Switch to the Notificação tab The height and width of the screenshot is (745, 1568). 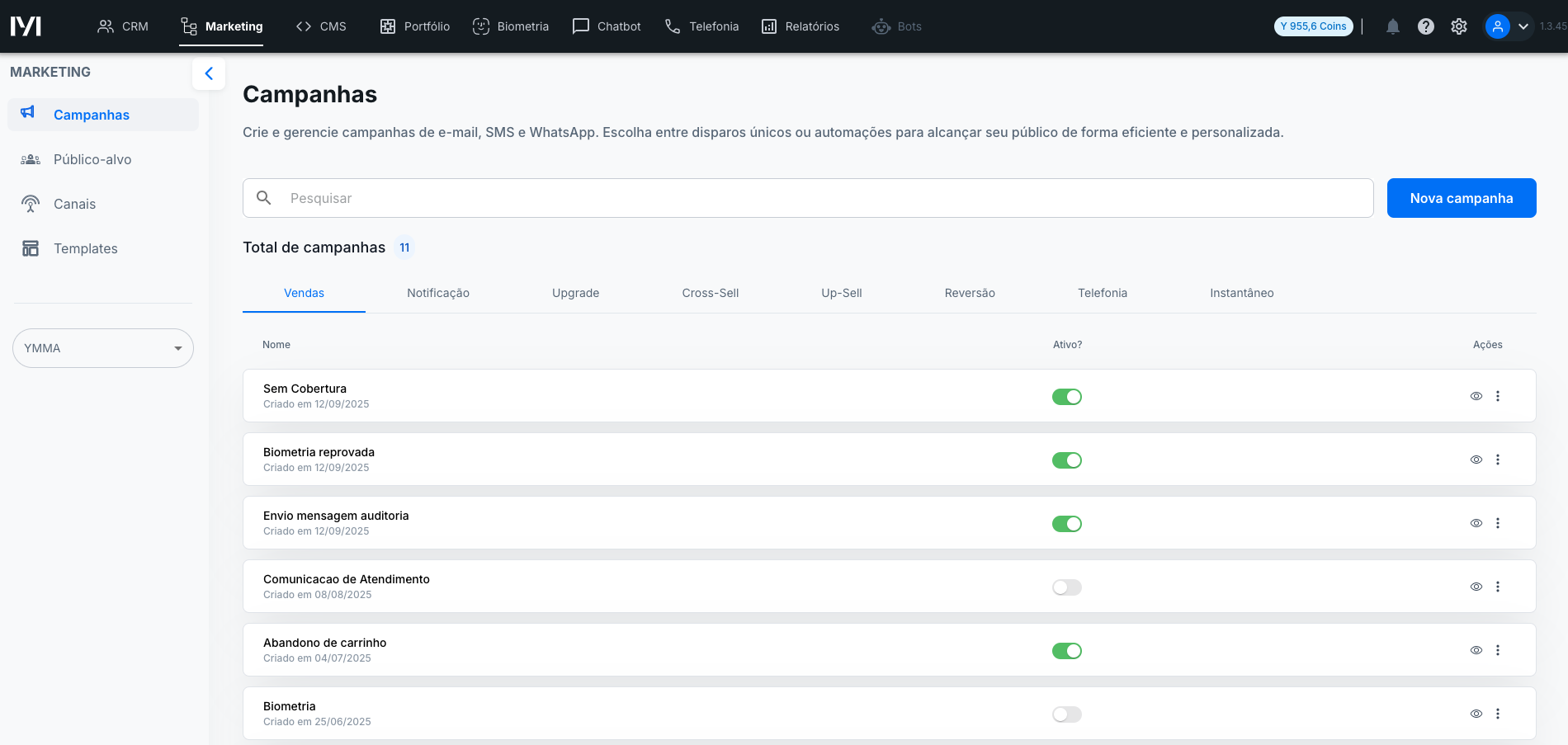coord(437,293)
